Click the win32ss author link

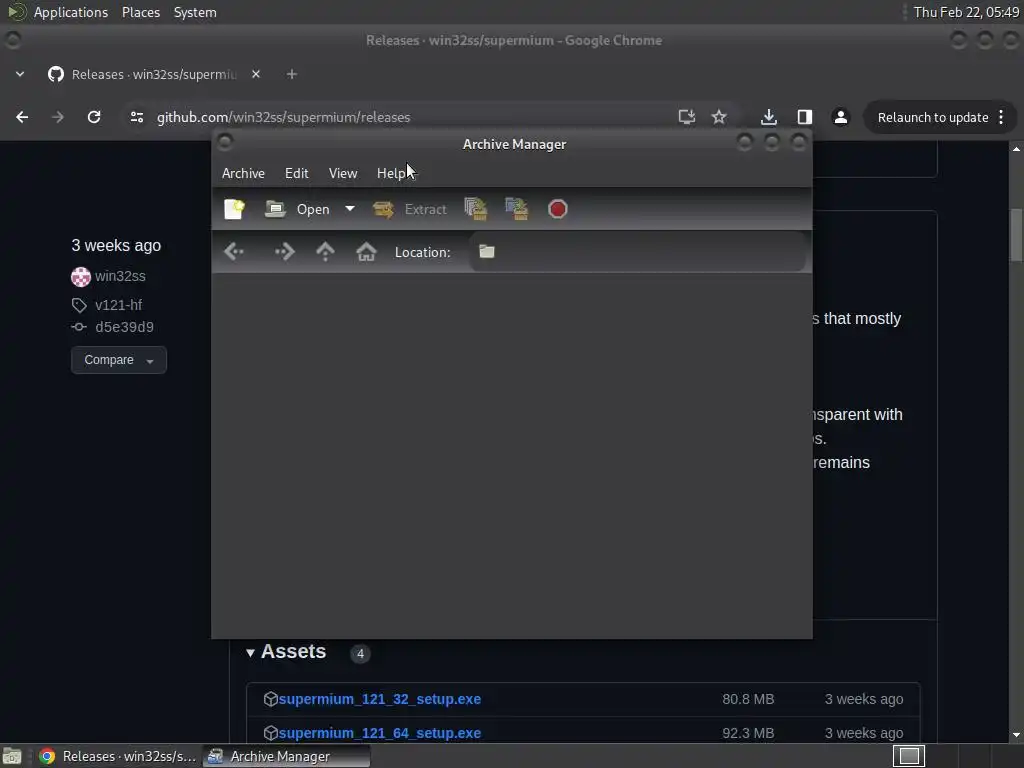tap(120, 276)
